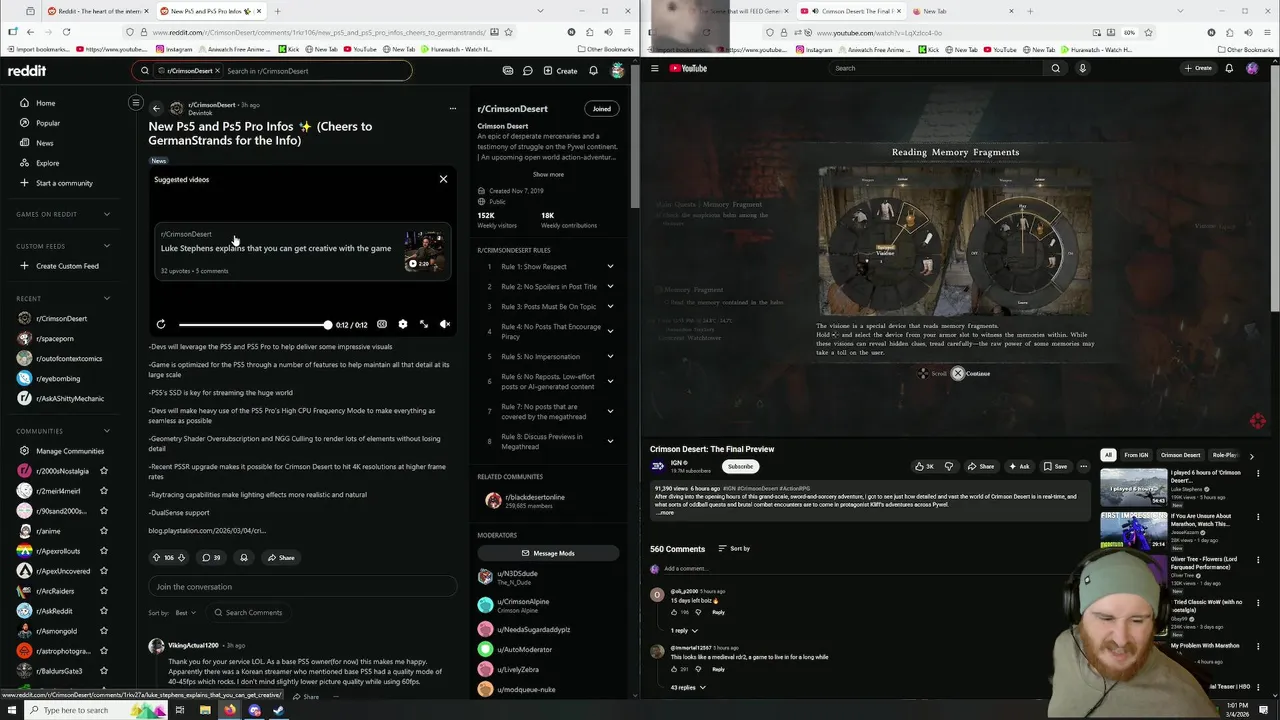The height and width of the screenshot is (720, 1280).
Task: Click Message Mods button
Action: point(548,553)
